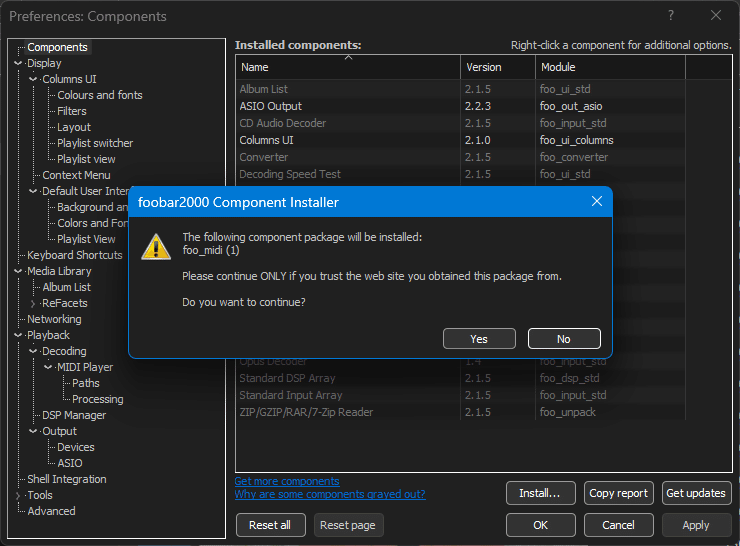Open Advanced preferences page
Viewport: 740px width, 546px height.
tap(51, 512)
